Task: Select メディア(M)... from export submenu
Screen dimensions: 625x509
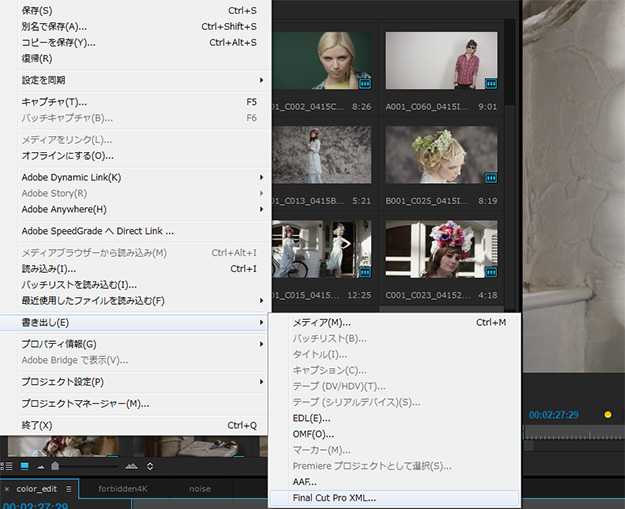Action: pos(321,322)
